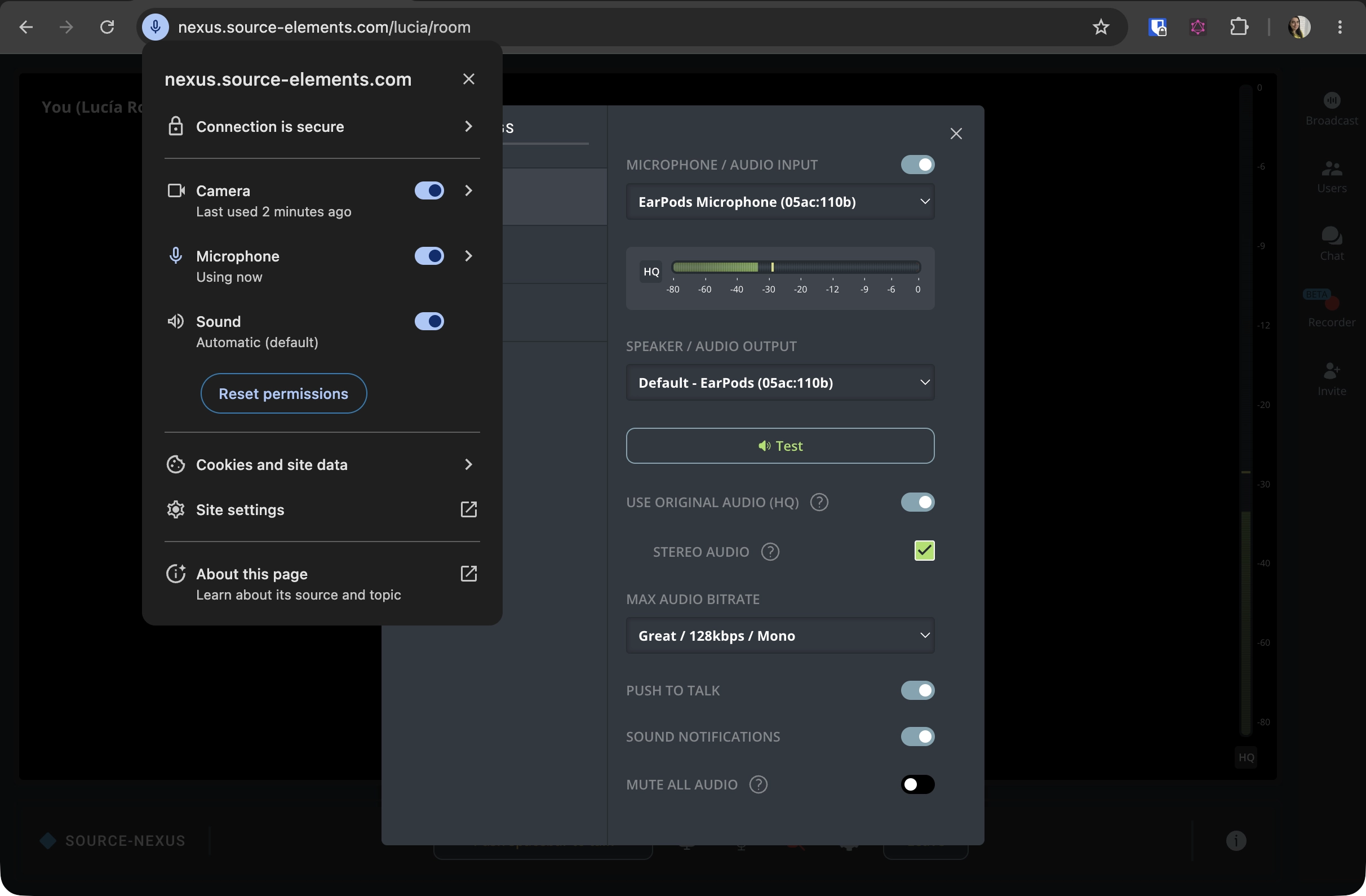The width and height of the screenshot is (1366, 896).
Task: Open the Default - EarPods speaker output dropdown
Action: pyautogui.click(x=780, y=383)
